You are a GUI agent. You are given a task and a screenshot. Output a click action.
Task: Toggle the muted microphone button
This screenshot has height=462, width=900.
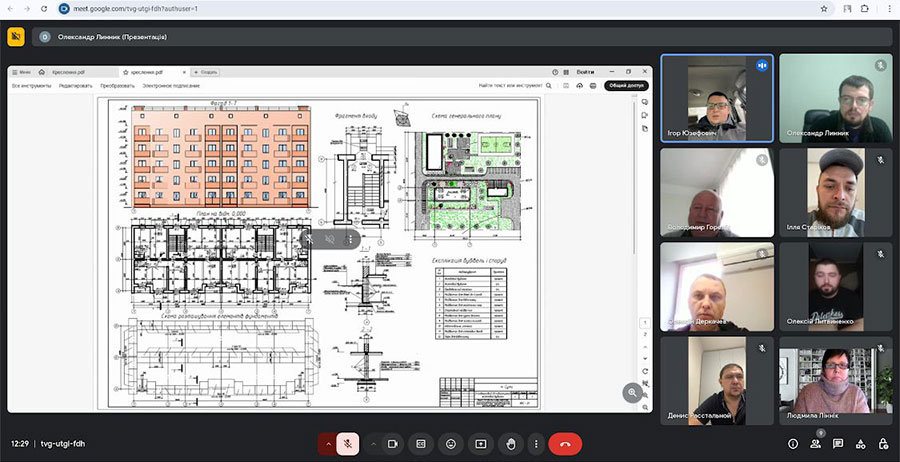[347, 443]
